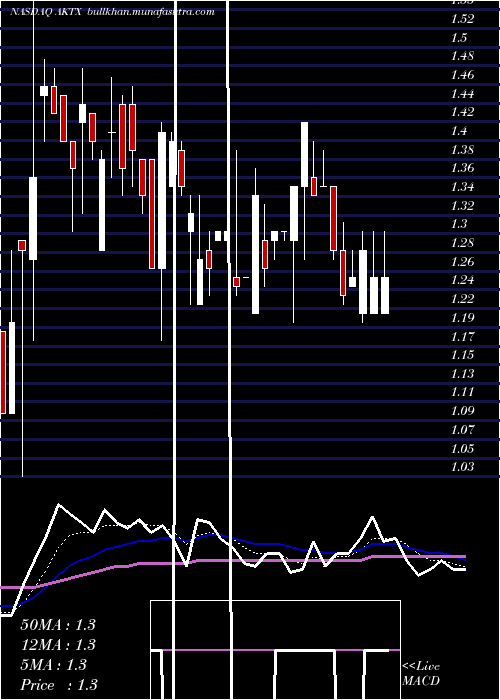Click the <<Live MACD label

[421, 674]
